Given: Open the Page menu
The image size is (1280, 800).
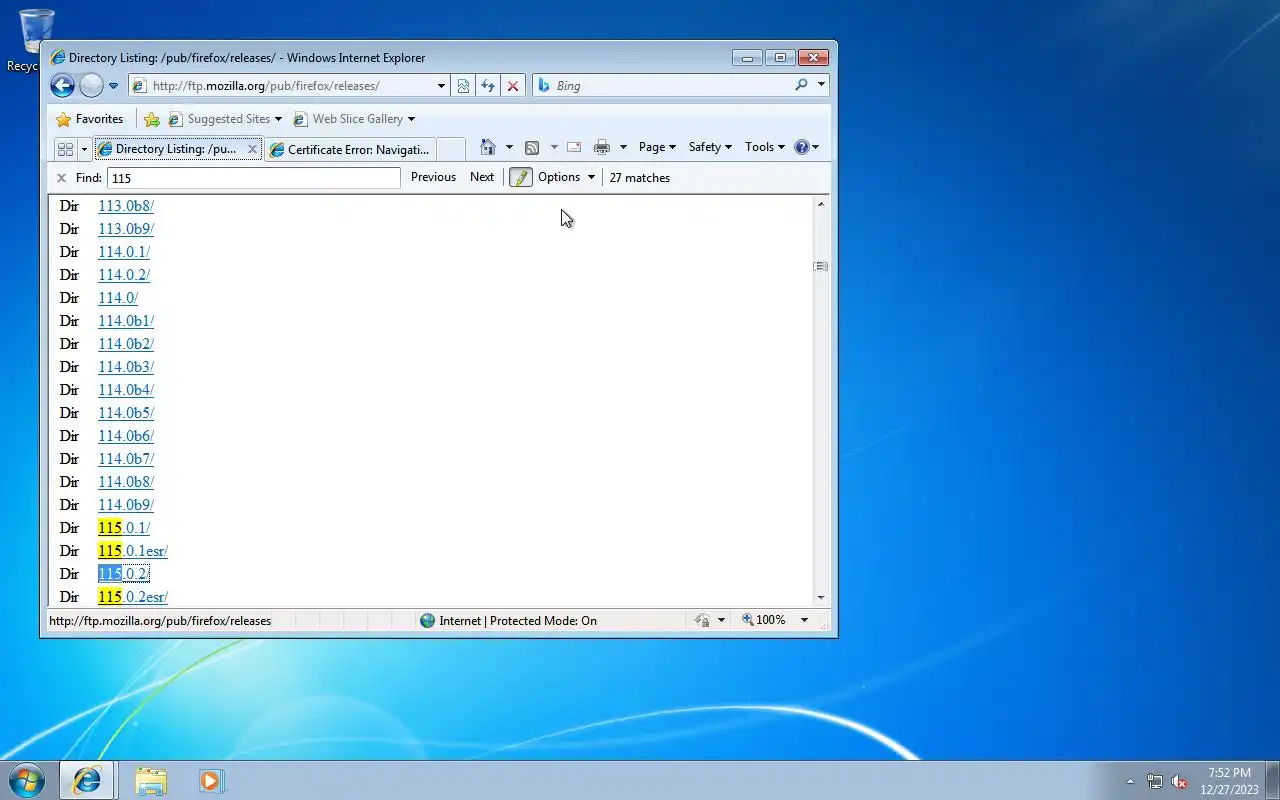Looking at the screenshot, I should 657,147.
